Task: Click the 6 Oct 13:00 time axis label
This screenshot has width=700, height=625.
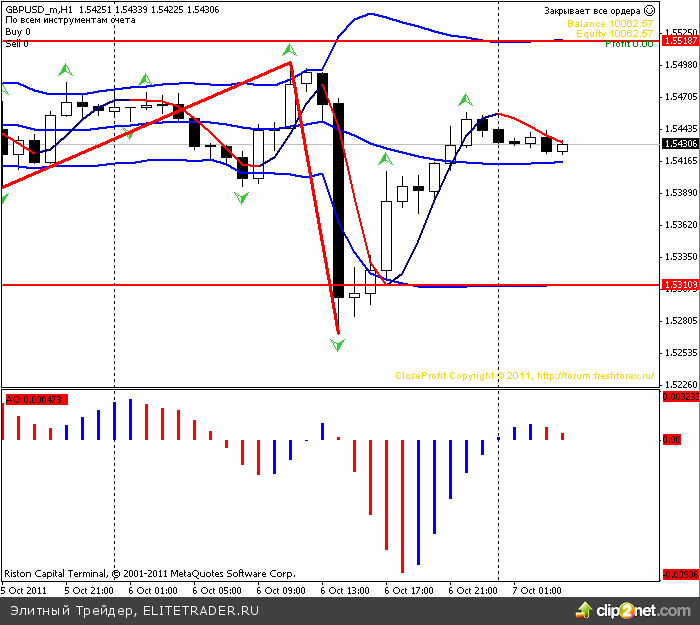Action: pyautogui.click(x=344, y=590)
